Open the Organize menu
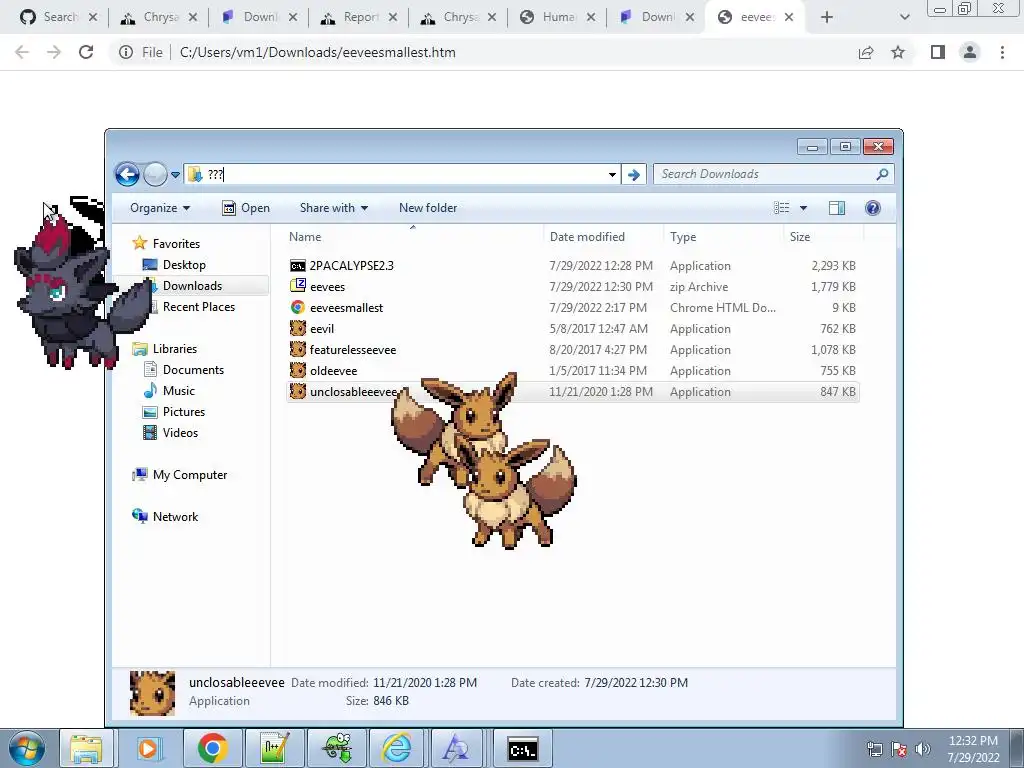The height and width of the screenshot is (768, 1024). coord(160,208)
